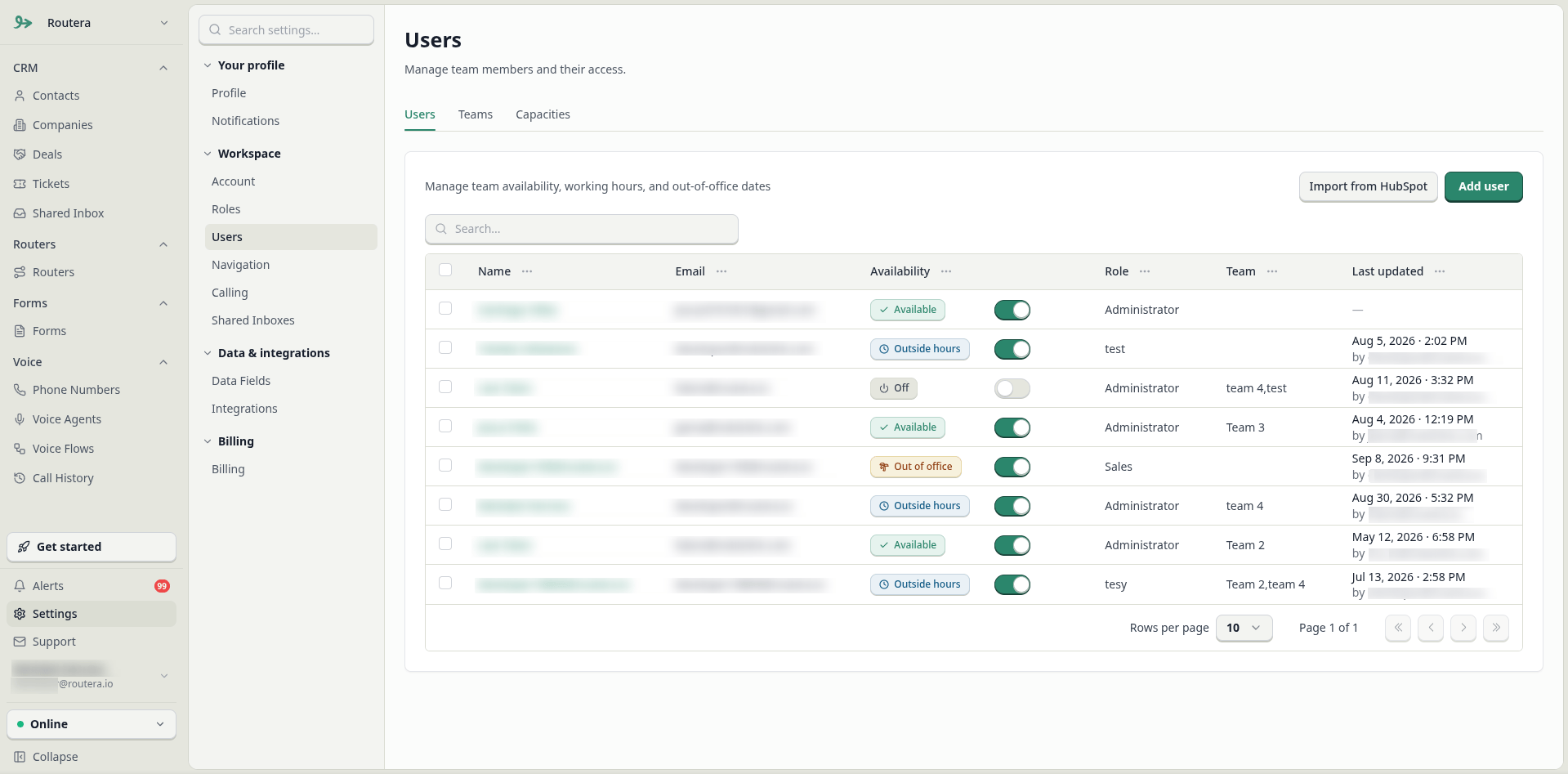Open Alerts bell icon
1568x774 pixels.
(x=20, y=586)
